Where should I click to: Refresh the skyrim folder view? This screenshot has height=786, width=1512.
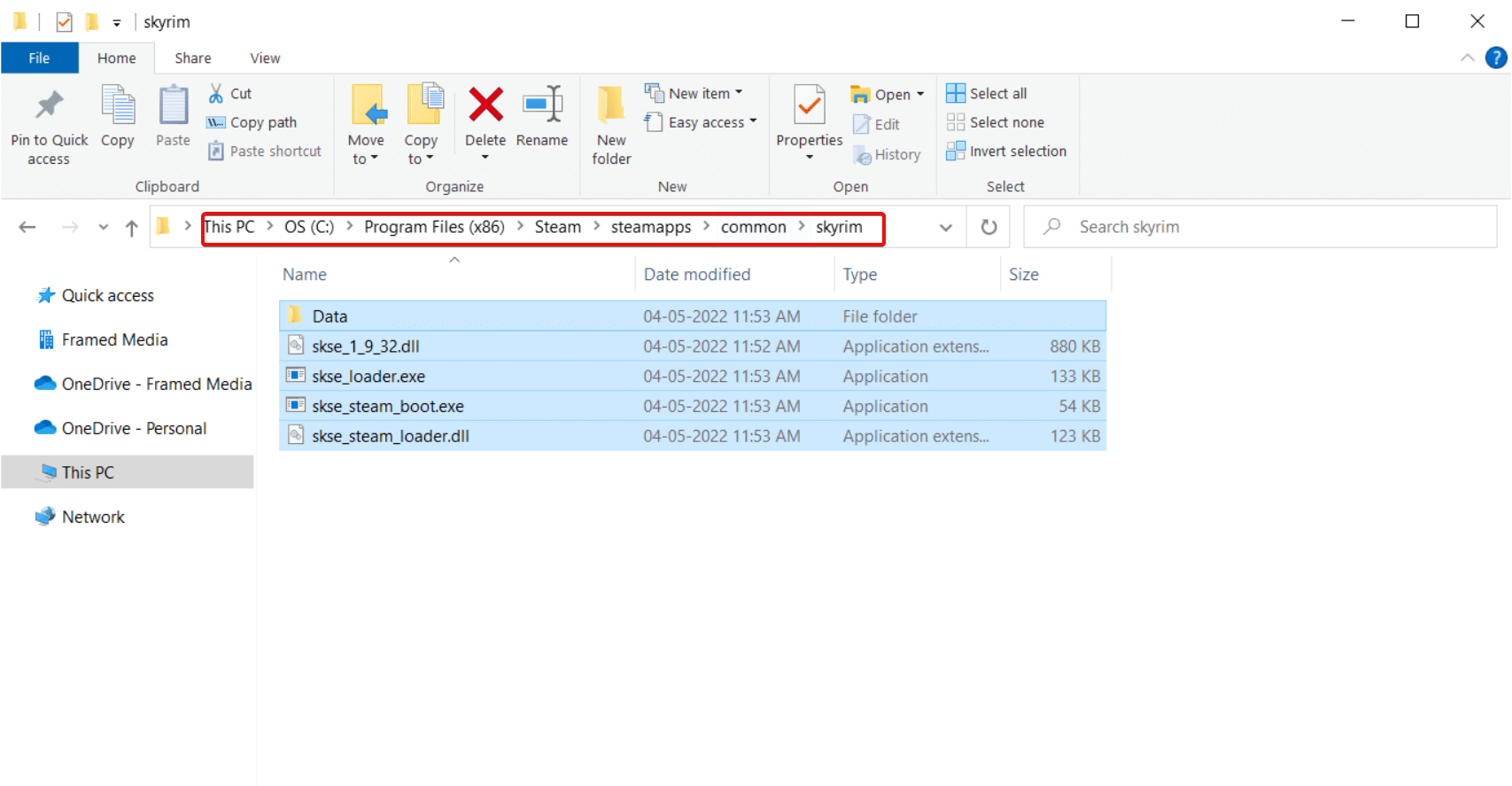[989, 227]
